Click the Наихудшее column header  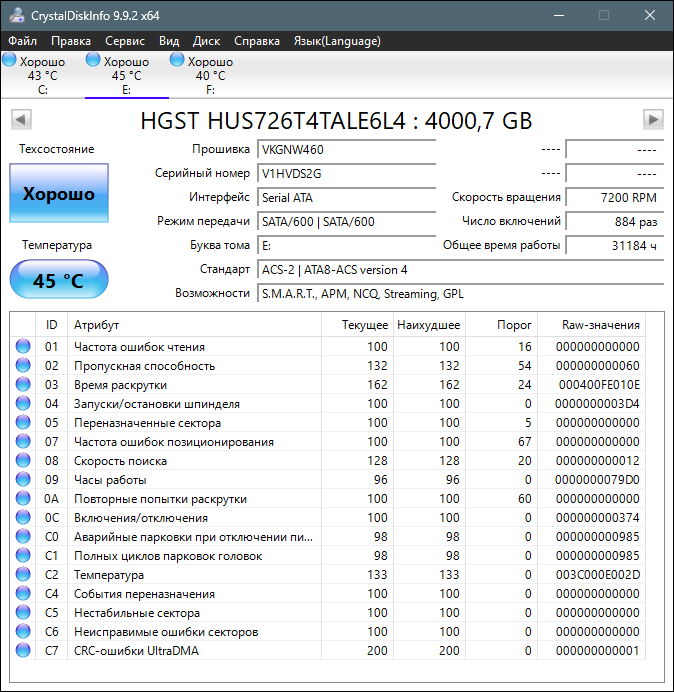point(429,325)
